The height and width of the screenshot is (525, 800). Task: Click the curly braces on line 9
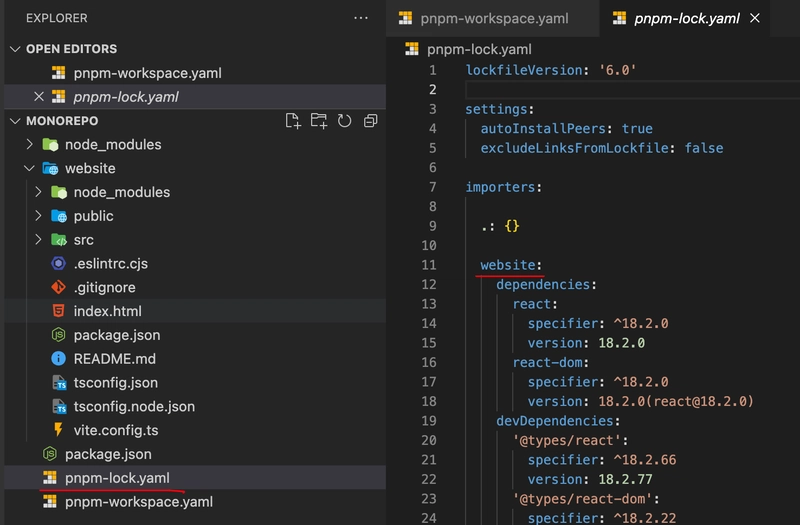point(512,226)
